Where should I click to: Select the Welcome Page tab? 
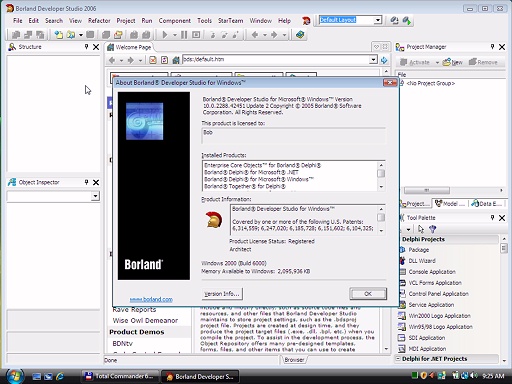(129, 47)
